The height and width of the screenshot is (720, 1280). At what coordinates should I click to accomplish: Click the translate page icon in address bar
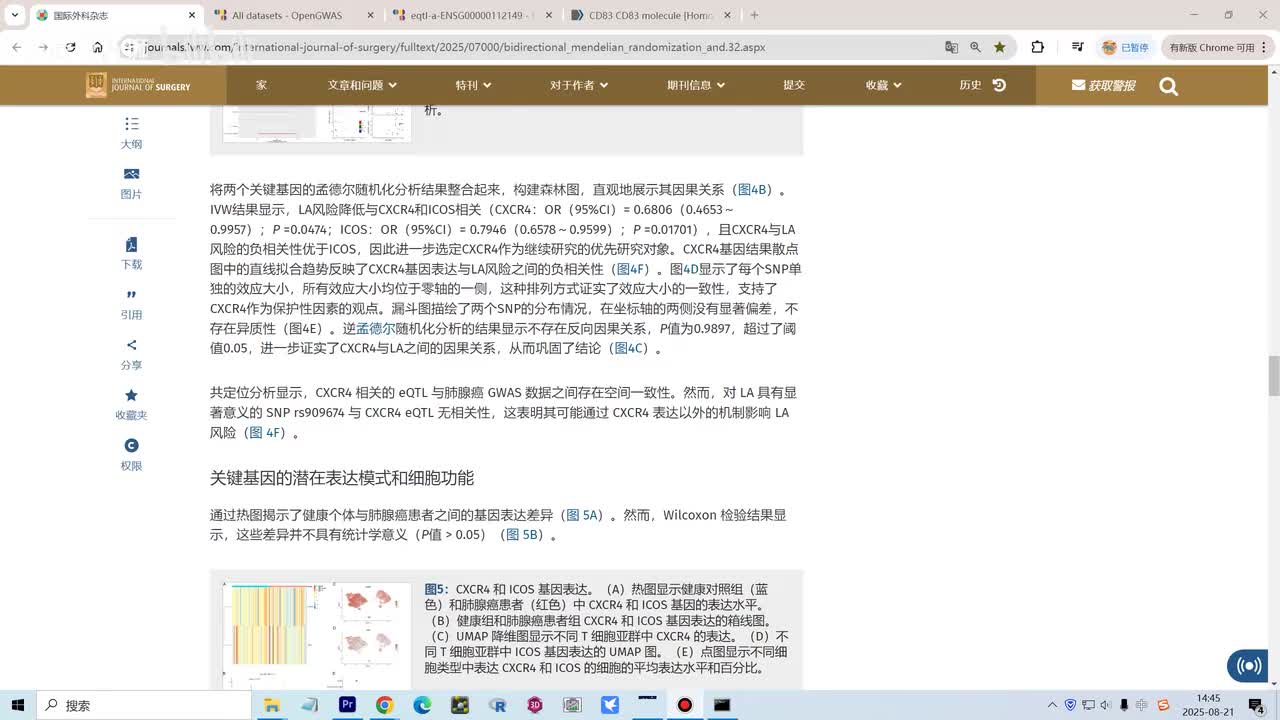951,47
